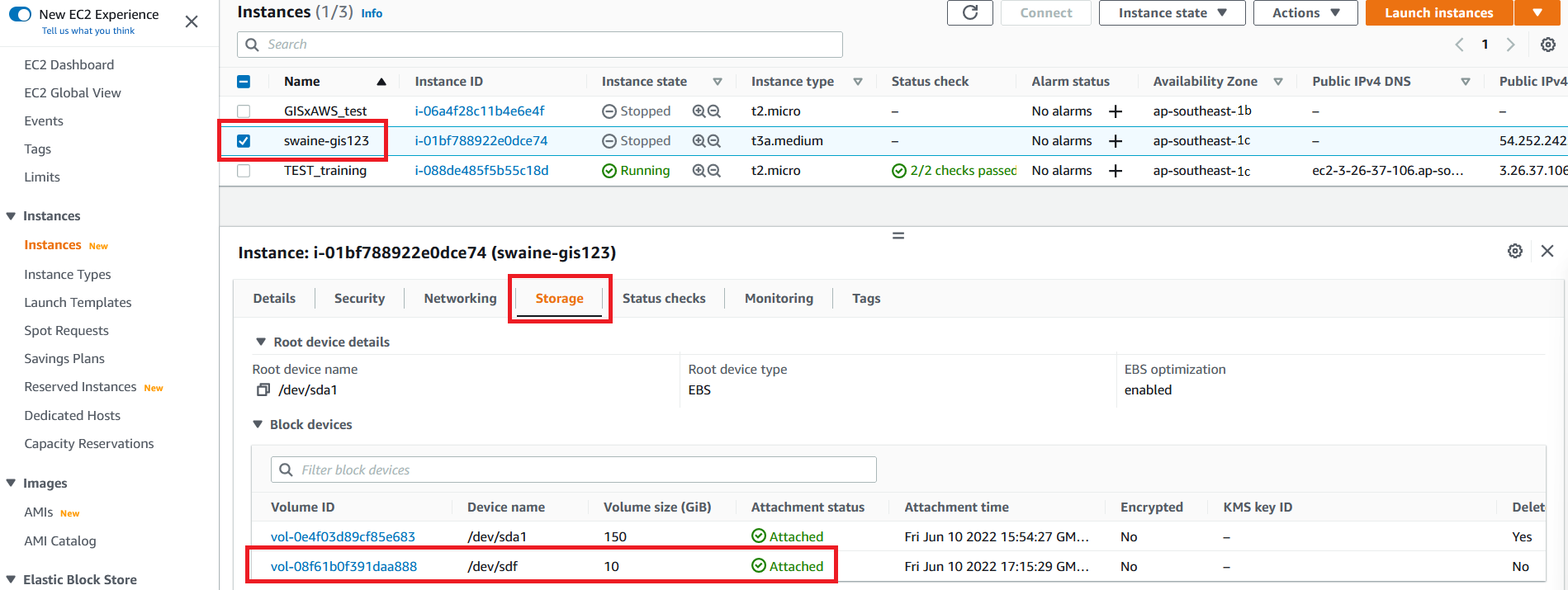Add alarm for swaine-gis123 instance
The height and width of the screenshot is (590, 1568).
[1116, 141]
